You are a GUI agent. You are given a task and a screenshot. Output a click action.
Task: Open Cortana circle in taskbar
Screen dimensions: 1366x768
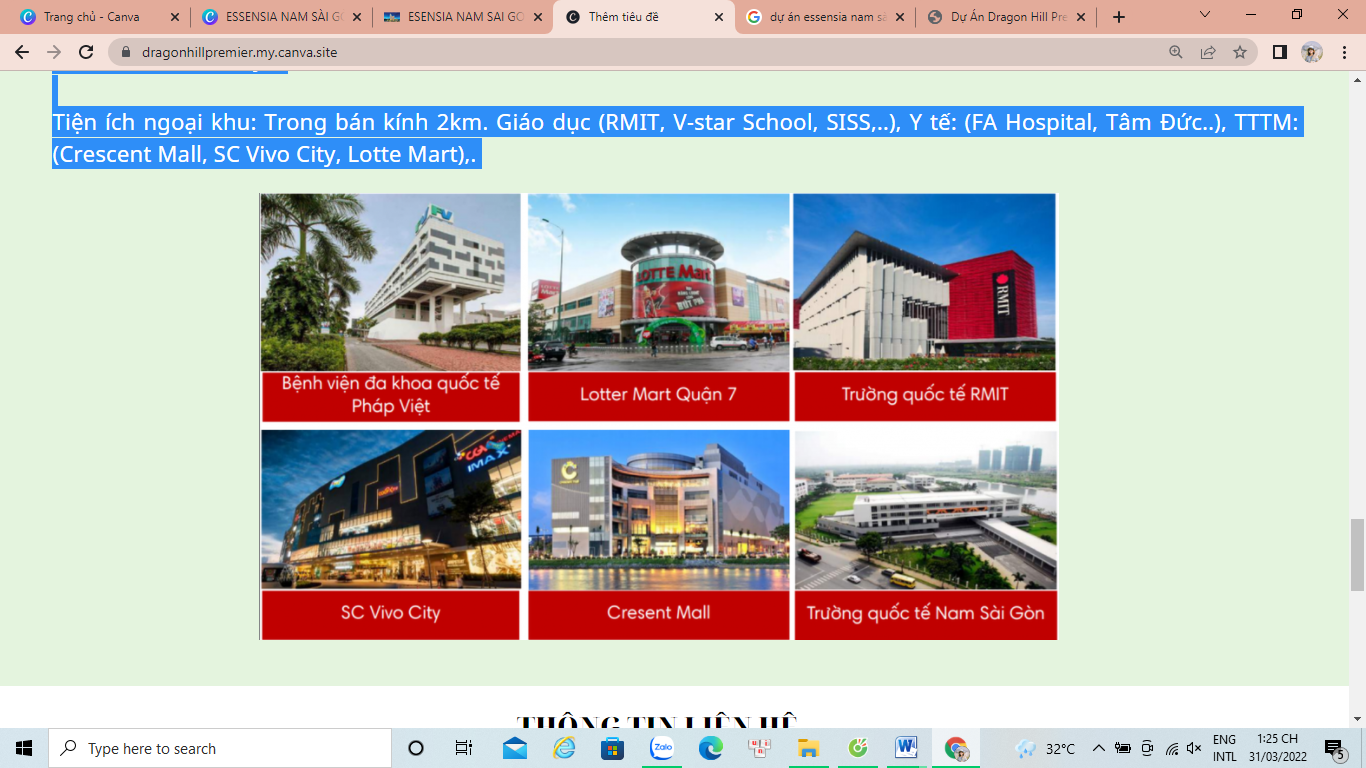tap(416, 748)
